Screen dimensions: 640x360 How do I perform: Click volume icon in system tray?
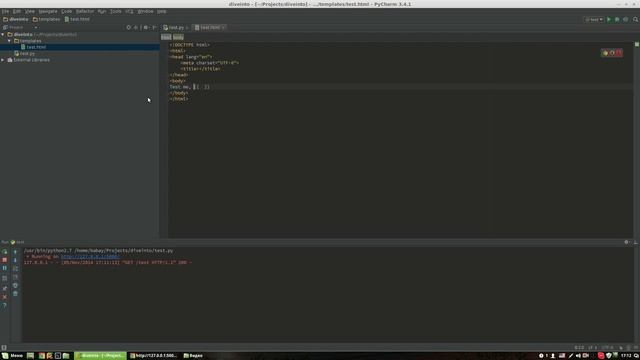click(x=578, y=356)
